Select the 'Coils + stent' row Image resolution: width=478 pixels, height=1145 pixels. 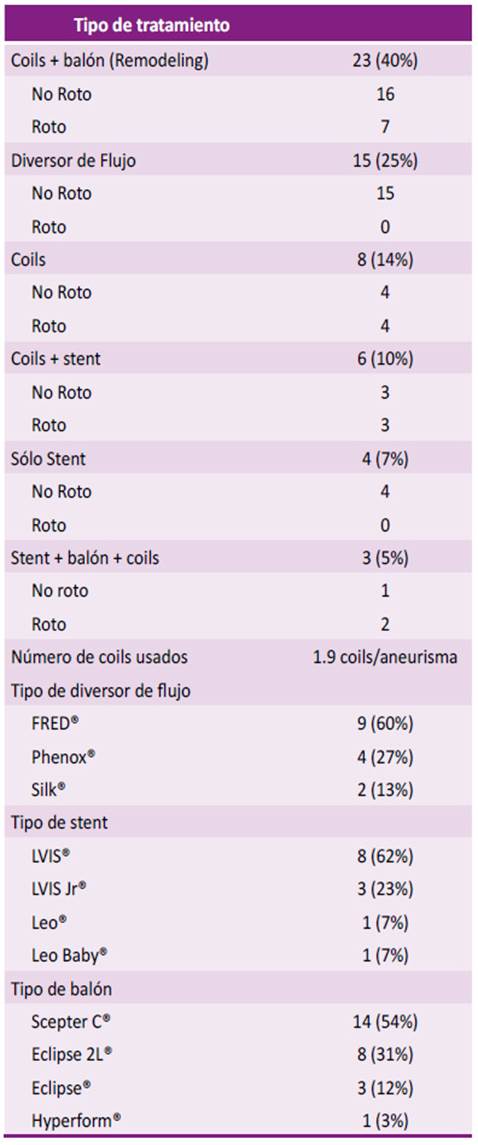(239, 359)
